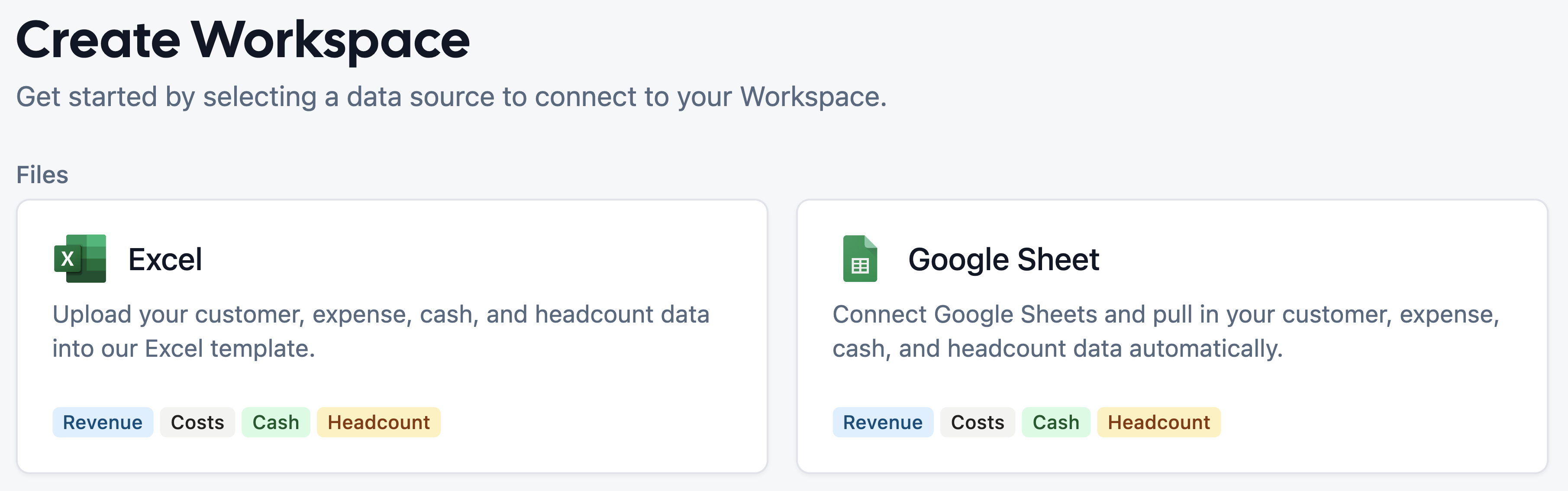Screen dimensions: 1568x491
Task: Click the Google Sheets logo icon
Action: pyautogui.click(x=859, y=258)
